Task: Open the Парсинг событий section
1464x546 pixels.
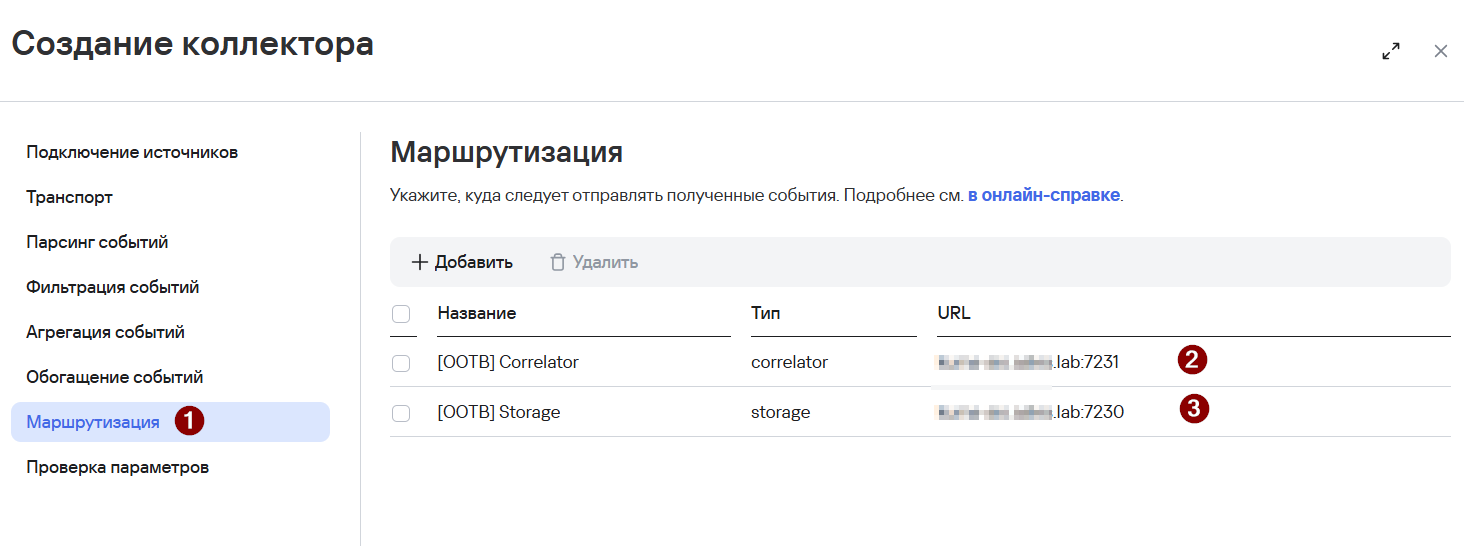Action: (97, 243)
